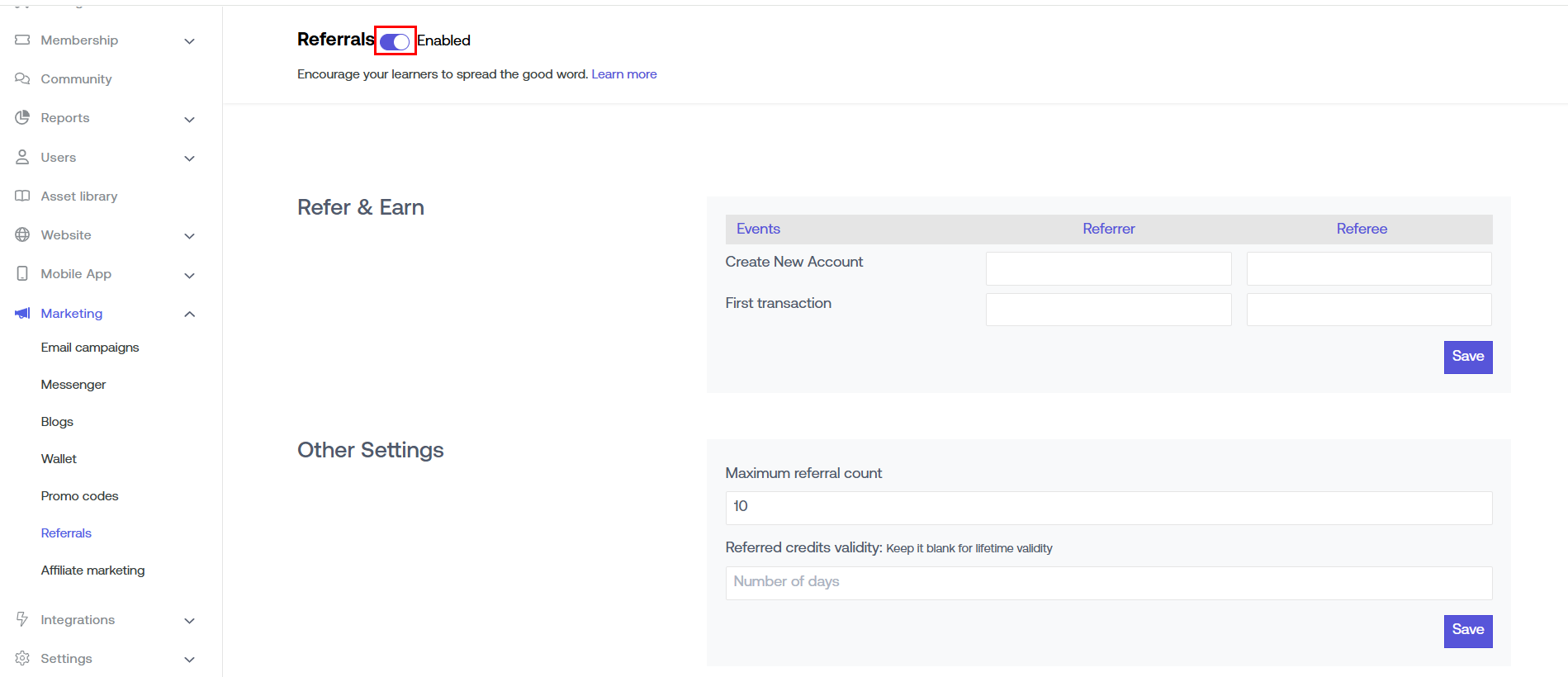Open Email campaigns in Marketing menu
The width and height of the screenshot is (1568, 677).
click(90, 348)
